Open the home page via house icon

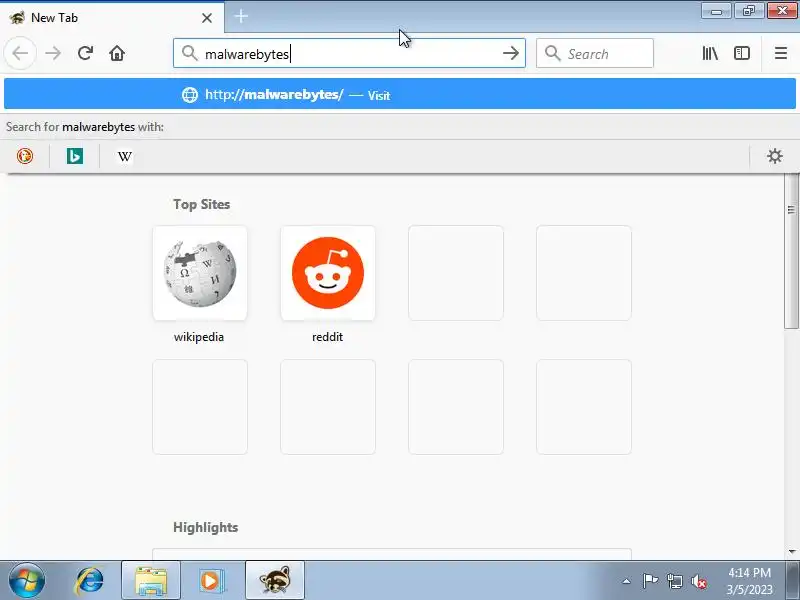pos(117,53)
